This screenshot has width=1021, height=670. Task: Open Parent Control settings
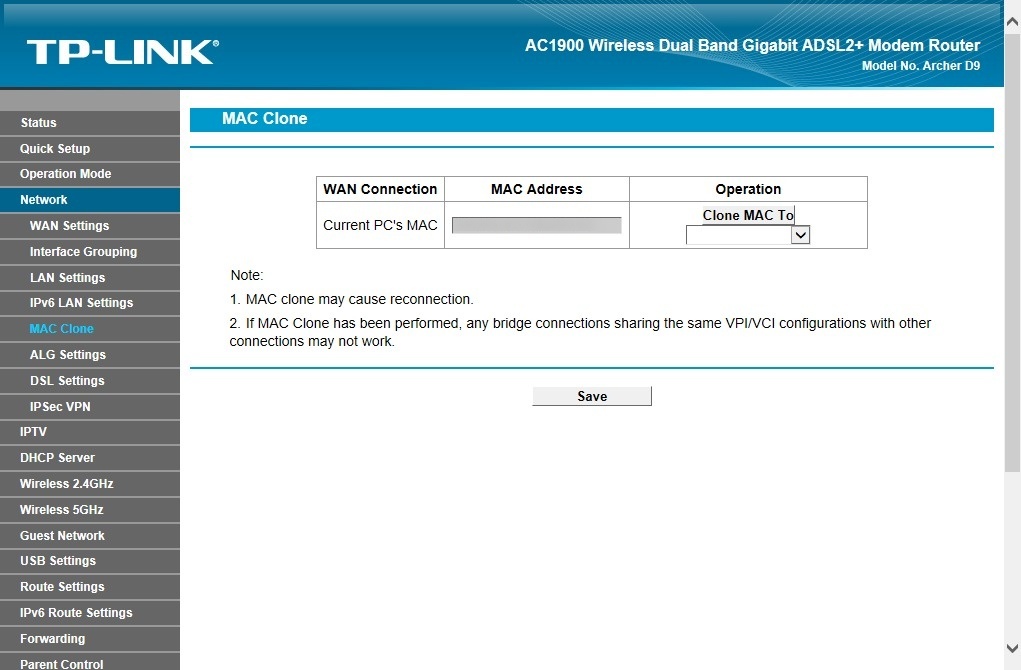click(61, 663)
